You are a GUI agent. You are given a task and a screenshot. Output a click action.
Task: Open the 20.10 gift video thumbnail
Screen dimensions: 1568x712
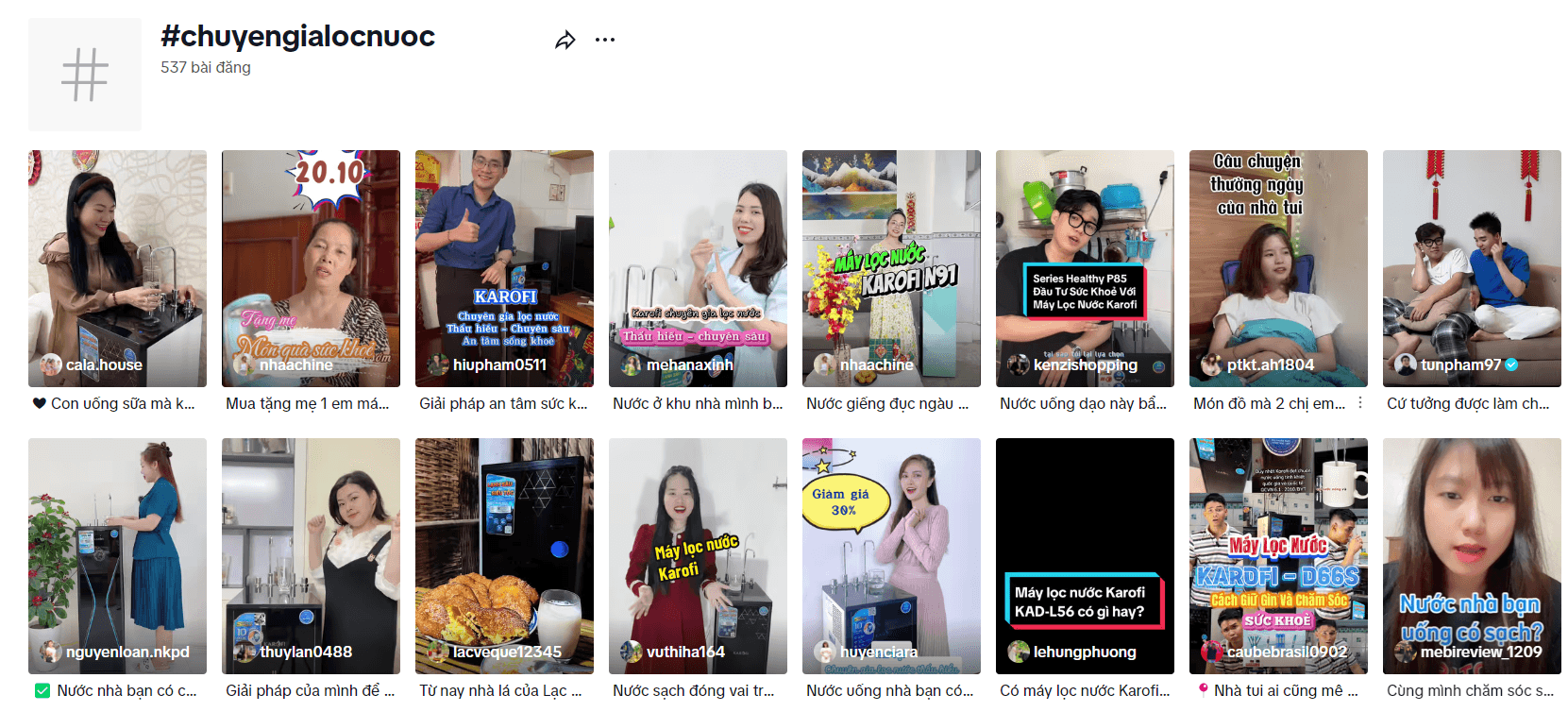[x=311, y=268]
